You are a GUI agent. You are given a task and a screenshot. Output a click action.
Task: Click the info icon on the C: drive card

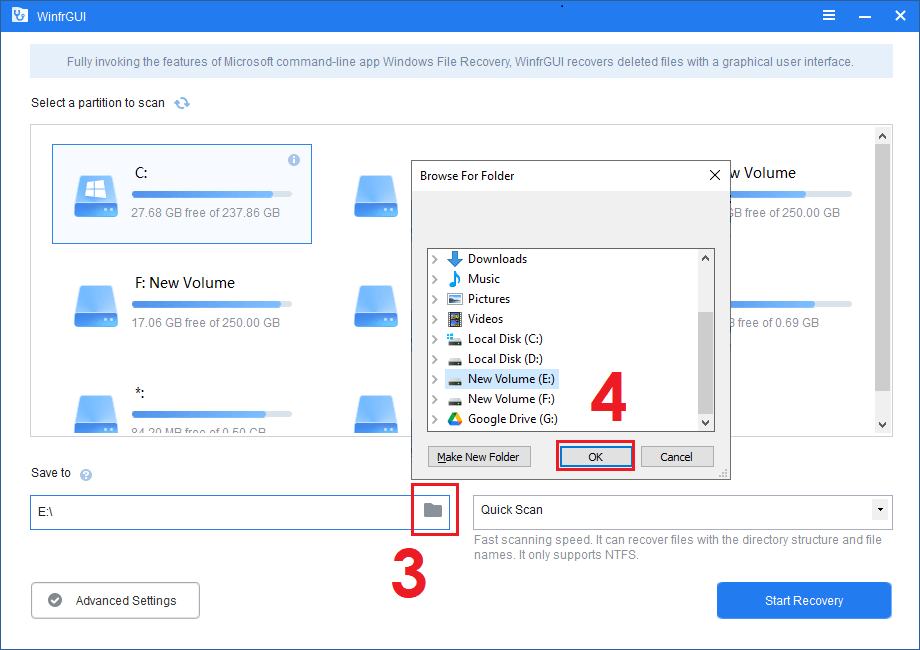click(294, 160)
